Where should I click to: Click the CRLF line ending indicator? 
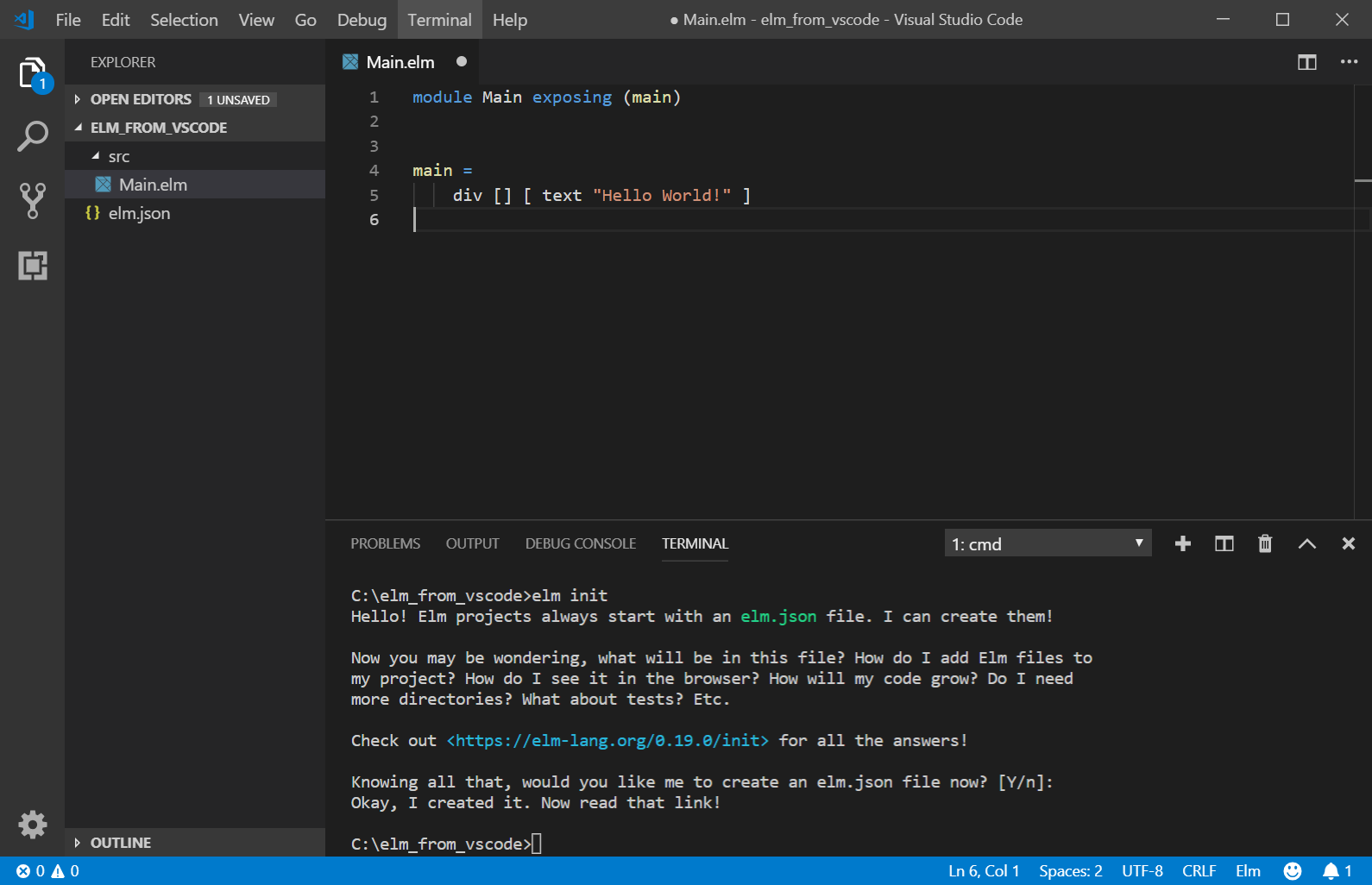(1199, 871)
